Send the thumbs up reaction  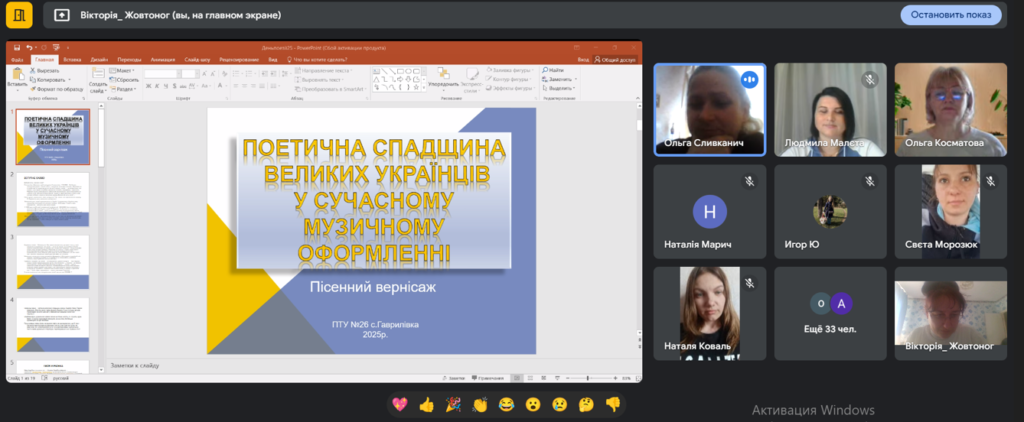pos(427,404)
